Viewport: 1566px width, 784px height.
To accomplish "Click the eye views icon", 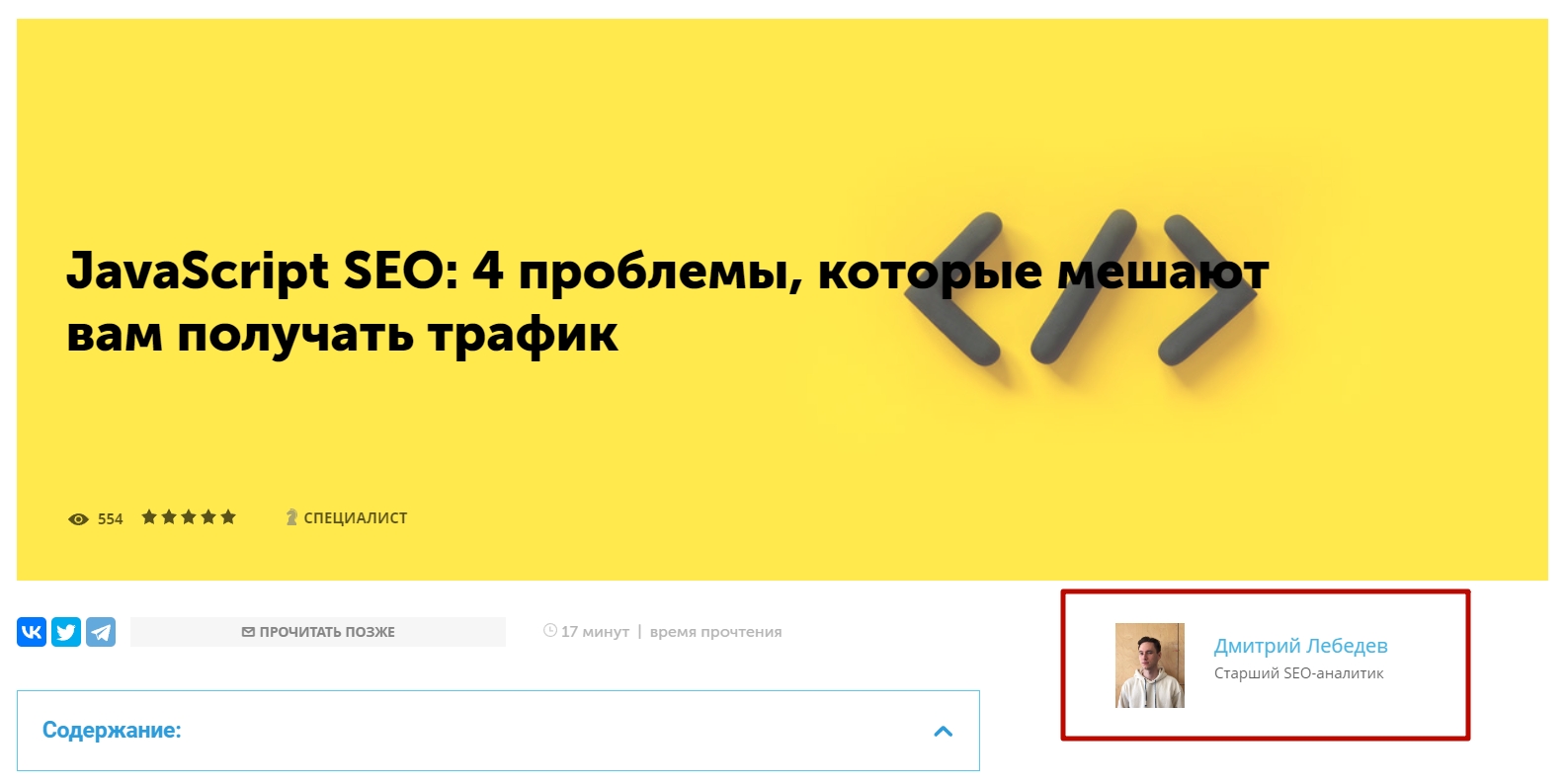I will tap(78, 519).
